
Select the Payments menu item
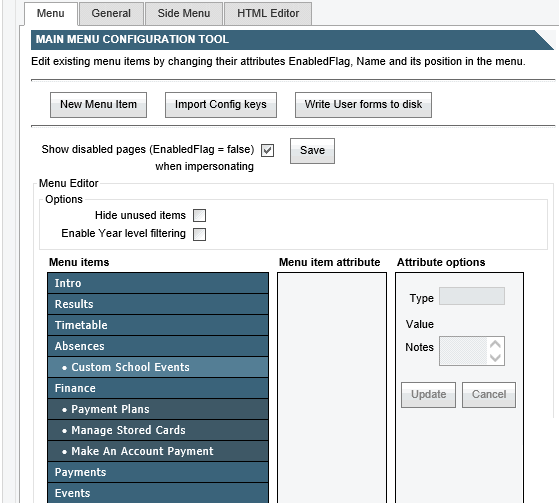(x=158, y=472)
